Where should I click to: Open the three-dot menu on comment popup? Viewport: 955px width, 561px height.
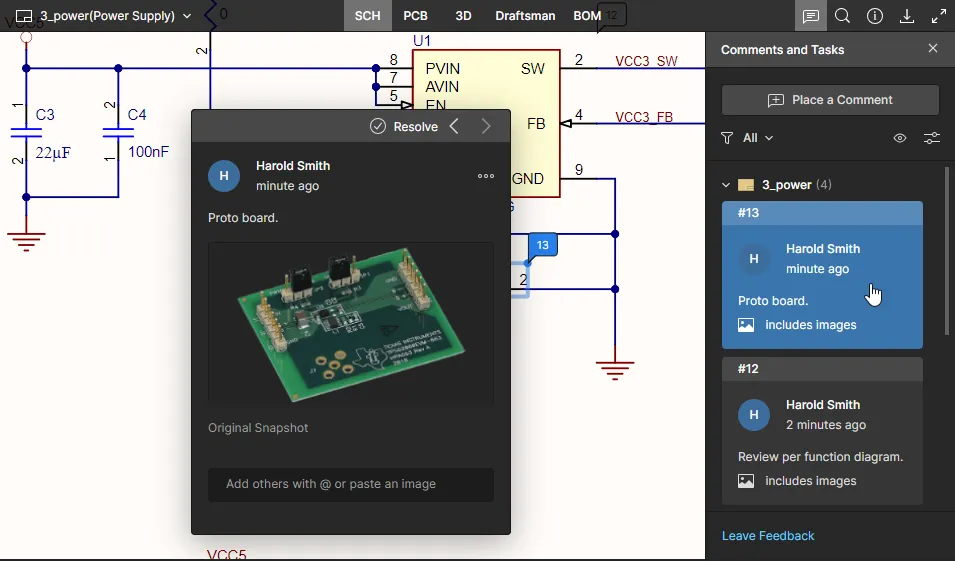486,176
